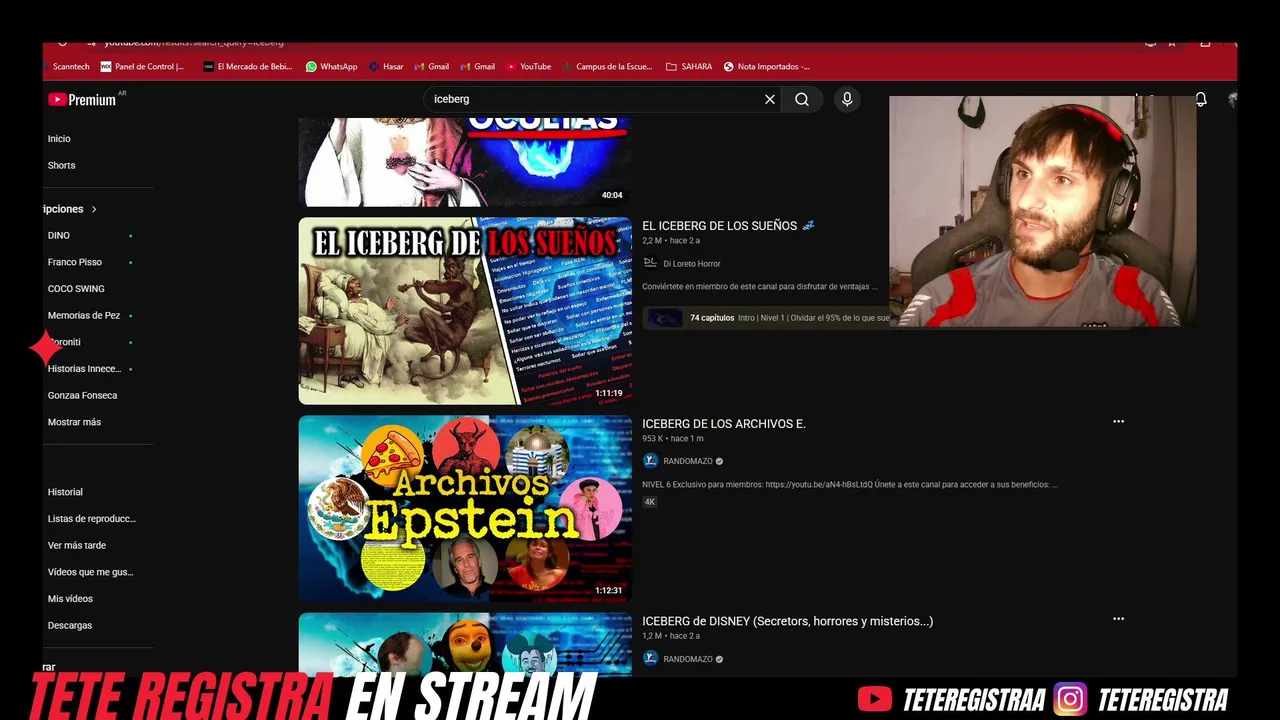Start voice search with the microphone icon

(x=847, y=99)
